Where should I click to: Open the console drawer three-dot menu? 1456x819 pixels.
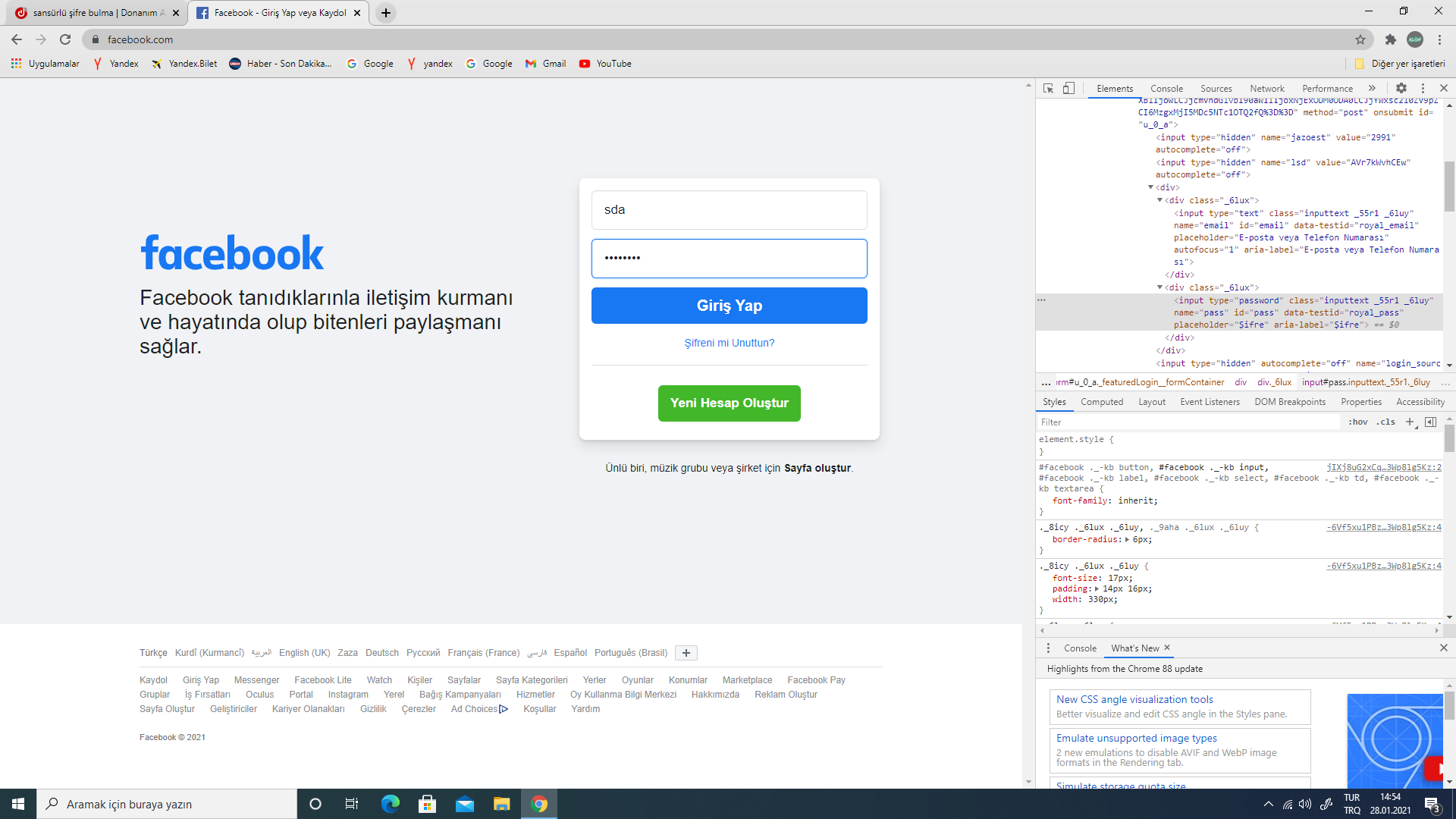1048,648
